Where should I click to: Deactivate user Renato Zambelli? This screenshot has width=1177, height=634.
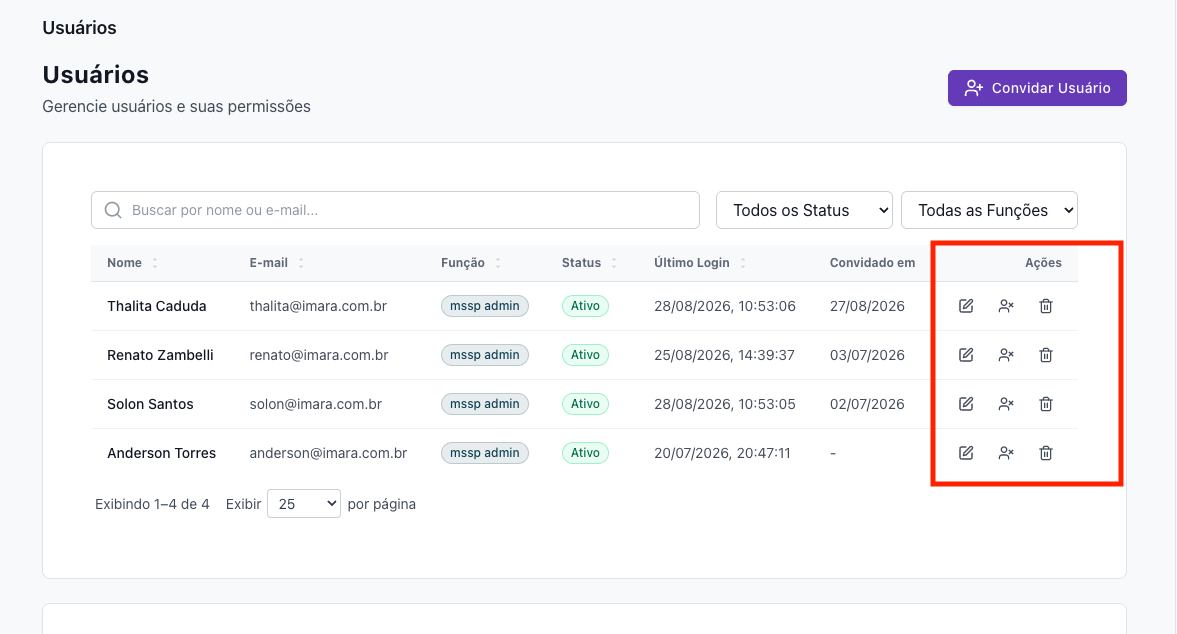tap(1006, 355)
